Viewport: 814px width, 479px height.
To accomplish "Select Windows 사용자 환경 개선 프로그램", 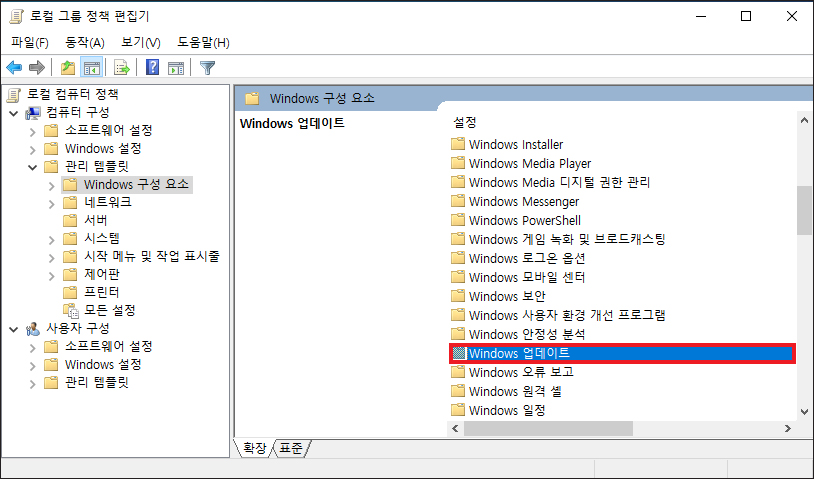I will 567,315.
